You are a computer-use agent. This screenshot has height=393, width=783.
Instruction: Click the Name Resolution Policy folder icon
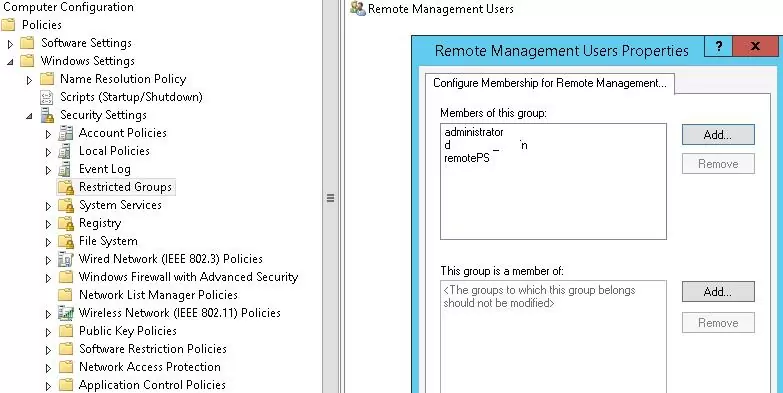pos(47,79)
